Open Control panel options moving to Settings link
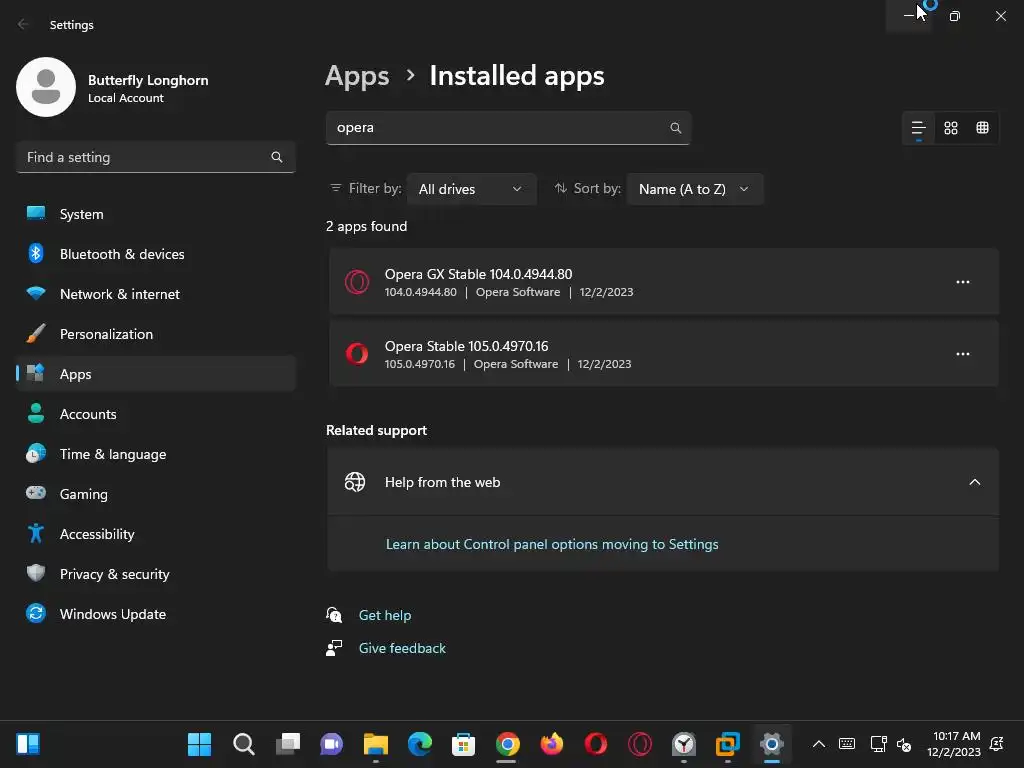 [552, 544]
